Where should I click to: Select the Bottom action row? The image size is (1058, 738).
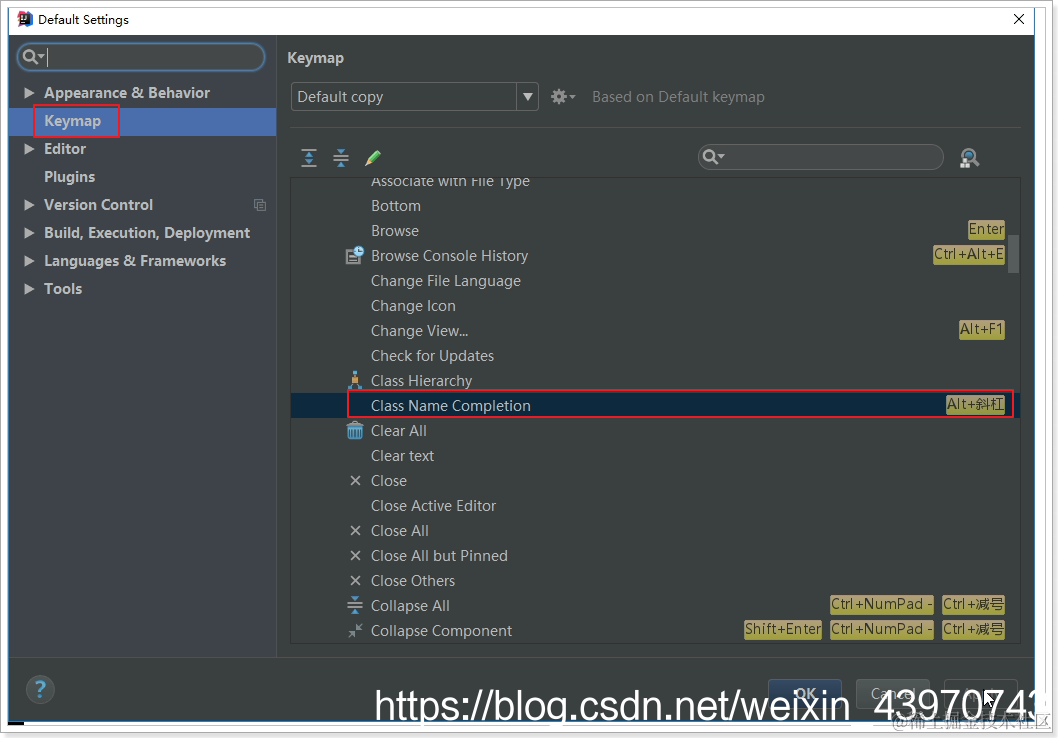pyautogui.click(x=655, y=206)
